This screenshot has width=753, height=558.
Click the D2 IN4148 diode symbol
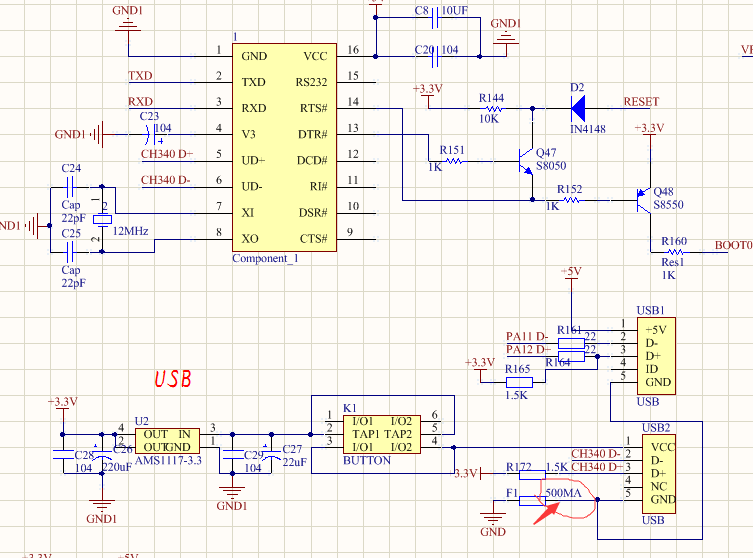click(x=578, y=109)
